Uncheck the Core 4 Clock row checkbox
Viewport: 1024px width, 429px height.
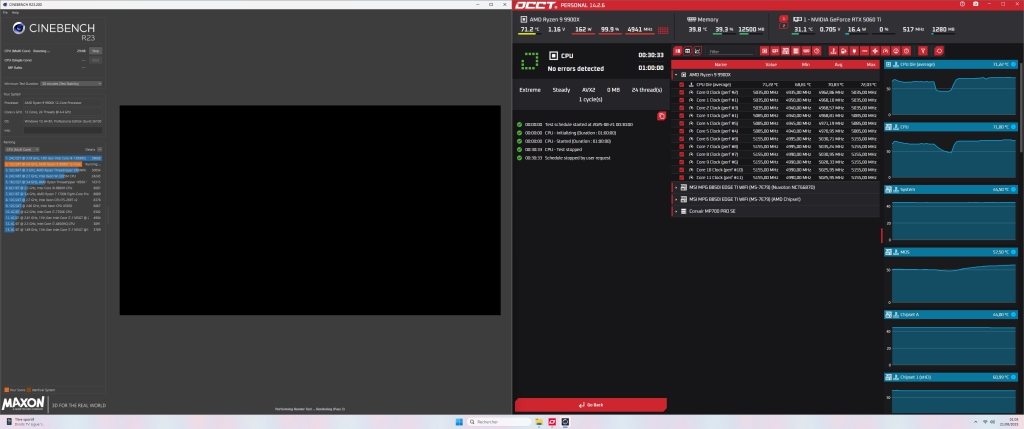click(x=682, y=123)
